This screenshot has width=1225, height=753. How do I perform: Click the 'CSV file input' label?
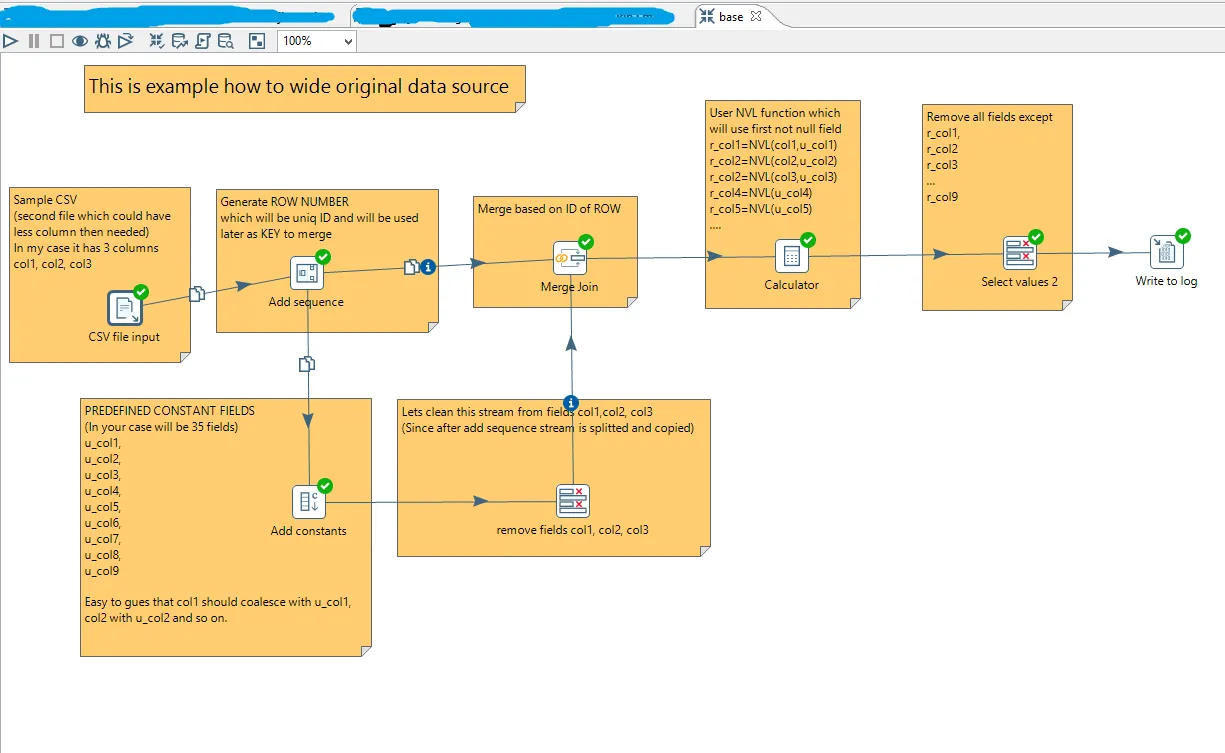(124, 337)
